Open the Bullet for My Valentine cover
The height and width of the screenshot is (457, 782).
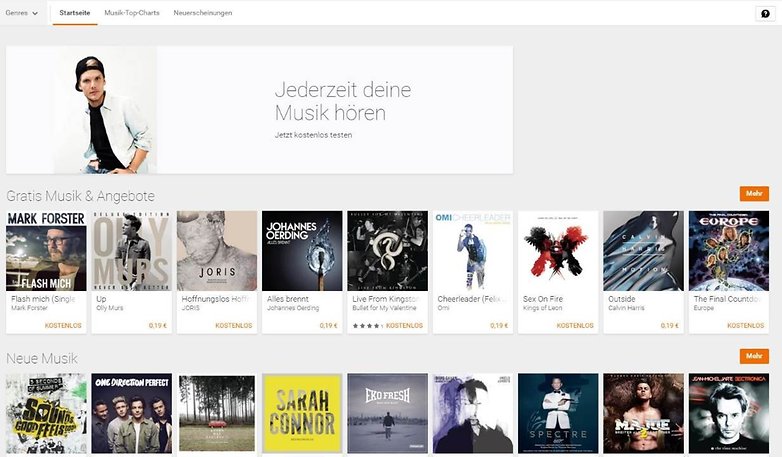pos(388,251)
